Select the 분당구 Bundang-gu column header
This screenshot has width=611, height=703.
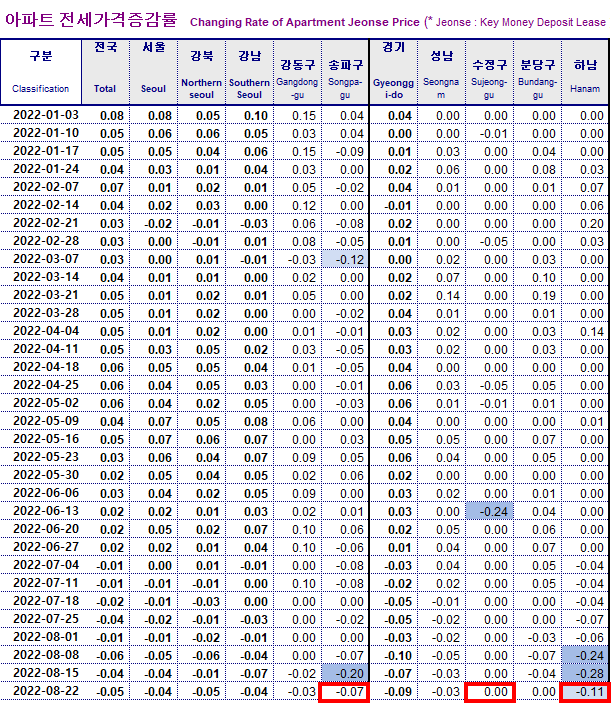coord(537,72)
